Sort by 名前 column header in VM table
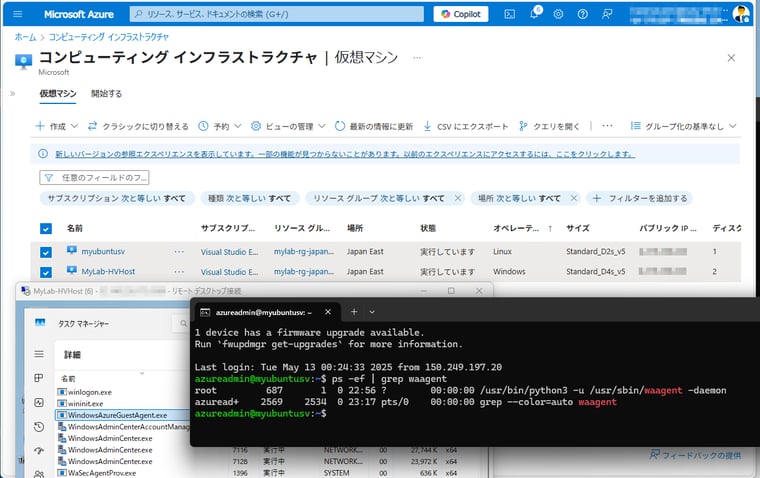 coord(75,228)
